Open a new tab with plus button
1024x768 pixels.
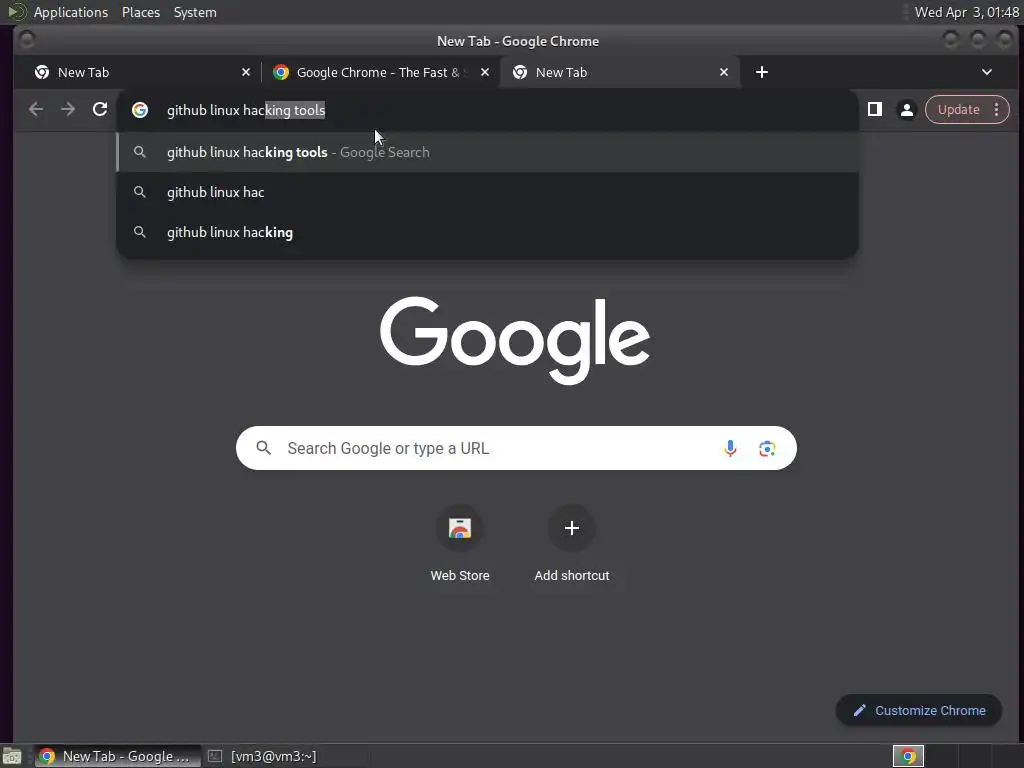click(x=761, y=72)
